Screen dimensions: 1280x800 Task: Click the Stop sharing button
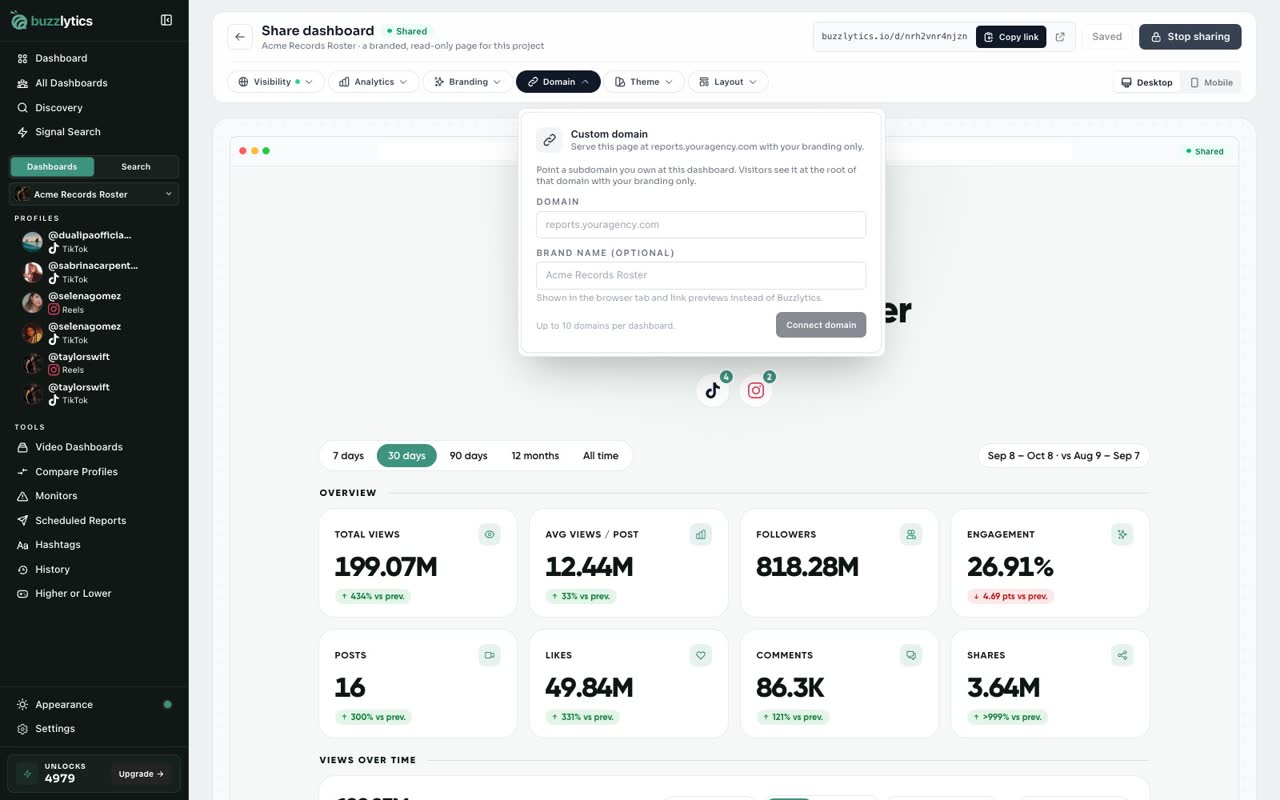[1190, 37]
